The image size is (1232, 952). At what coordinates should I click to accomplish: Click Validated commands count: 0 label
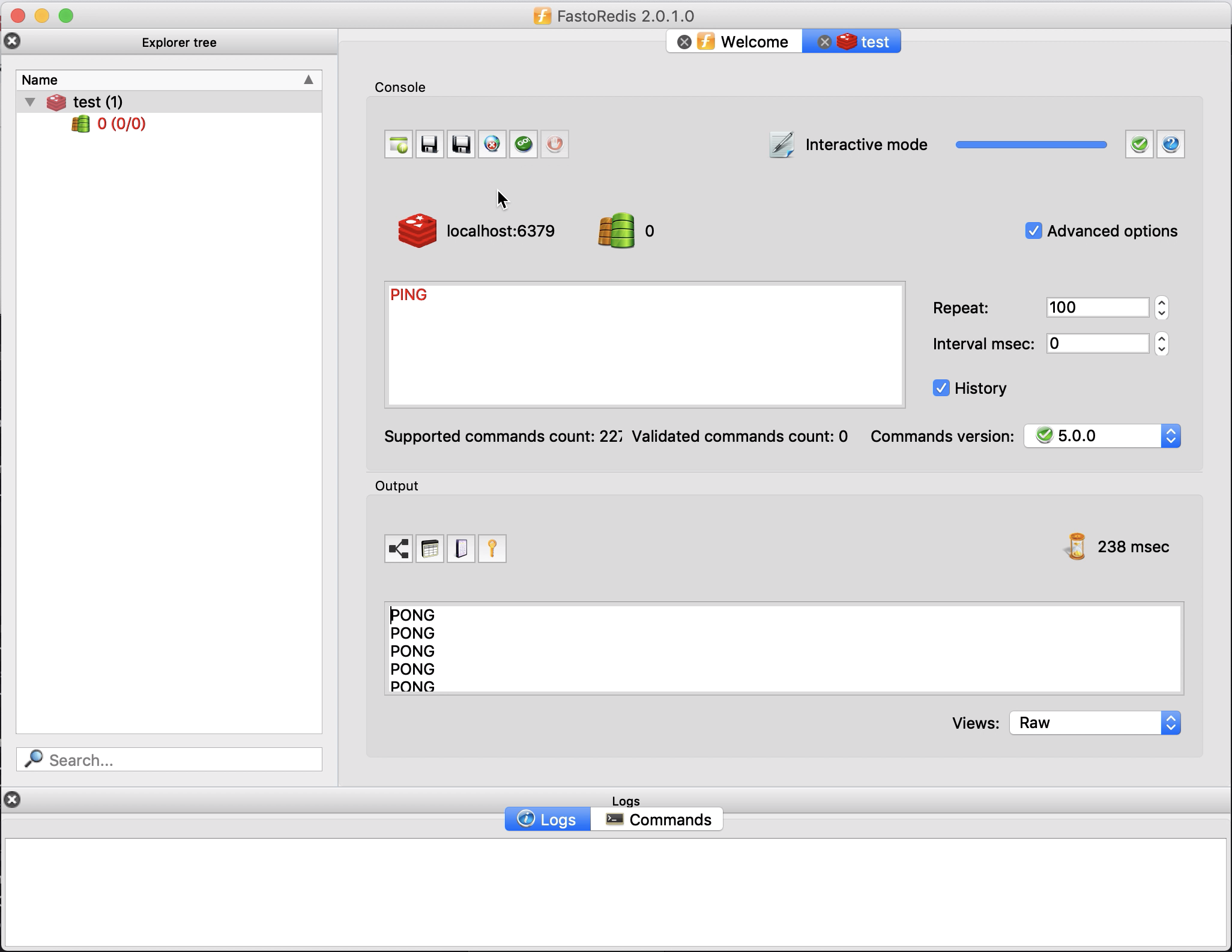[740, 436]
